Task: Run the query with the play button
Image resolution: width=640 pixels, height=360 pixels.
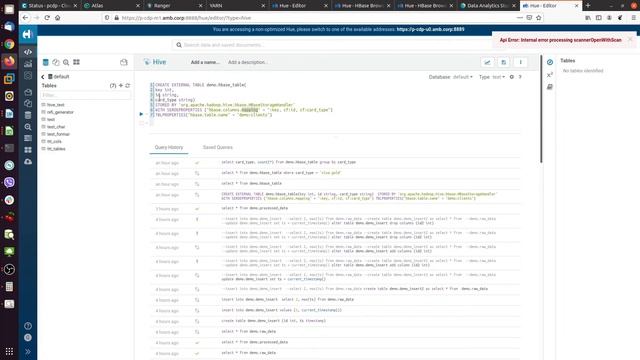Action: coord(141,114)
